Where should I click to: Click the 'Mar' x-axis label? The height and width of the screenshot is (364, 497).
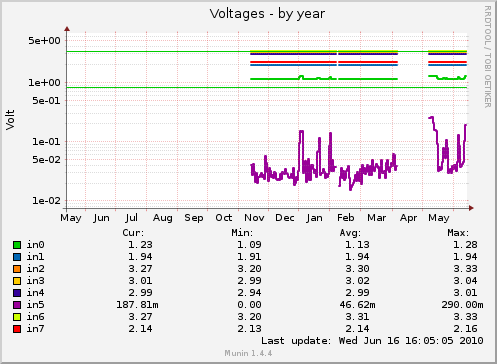(377, 218)
